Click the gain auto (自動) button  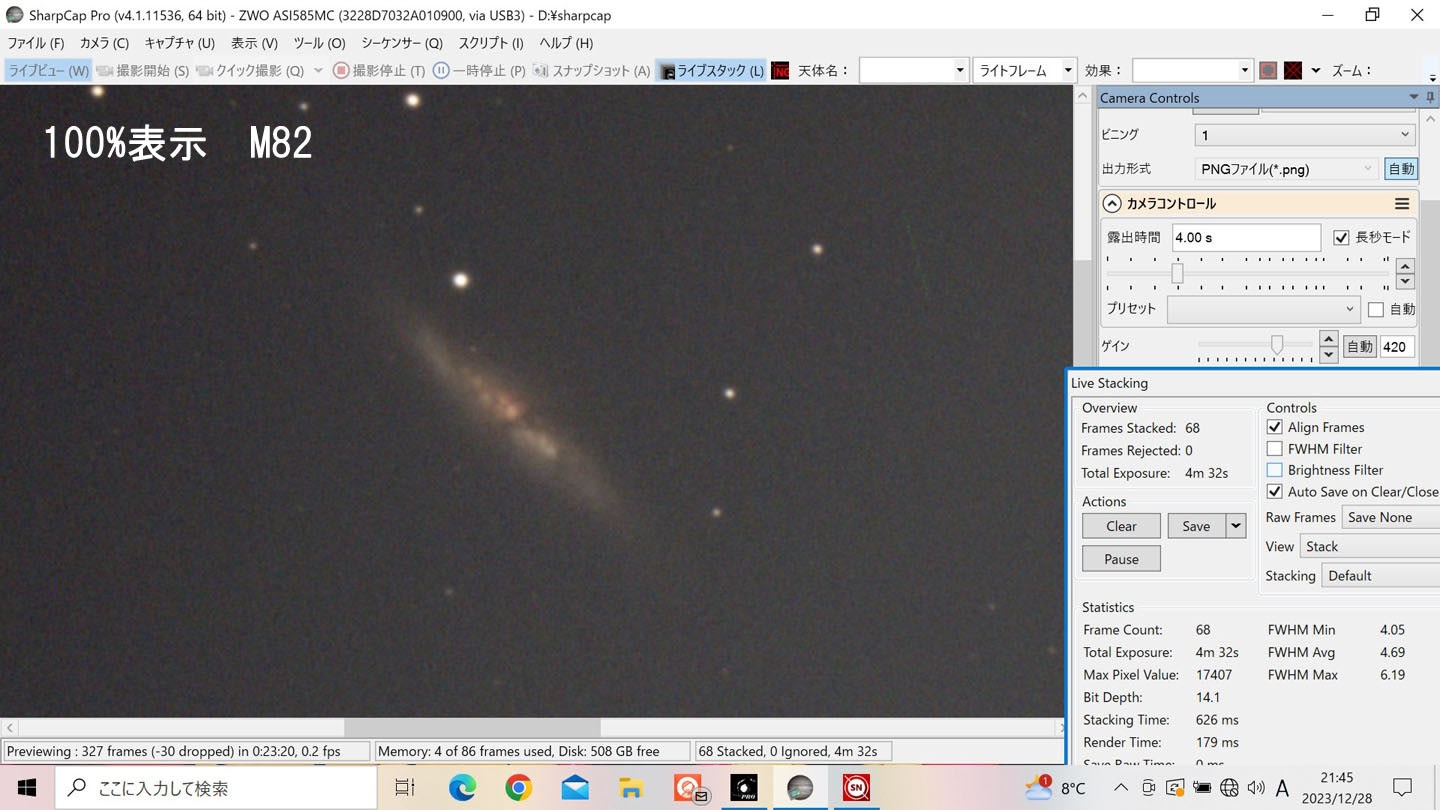1359,347
